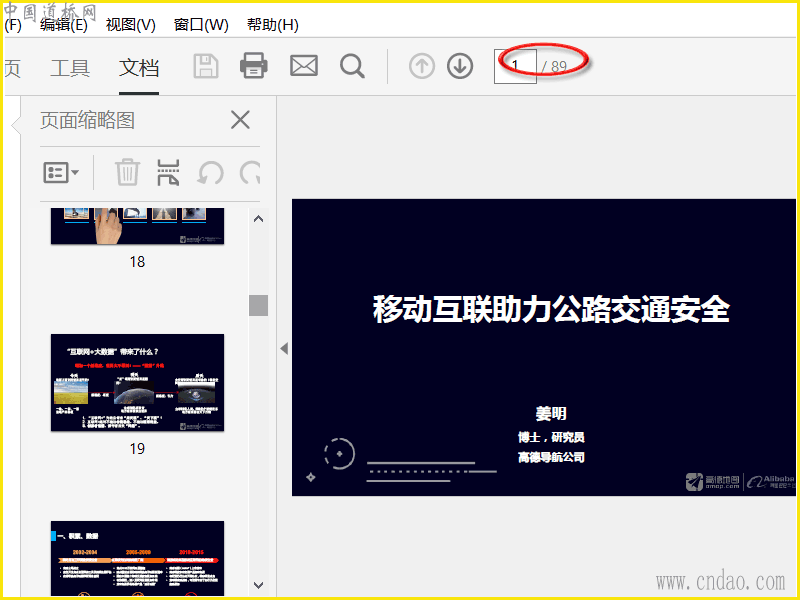Click the total page count / 89
The height and width of the screenshot is (600, 800).
555,67
